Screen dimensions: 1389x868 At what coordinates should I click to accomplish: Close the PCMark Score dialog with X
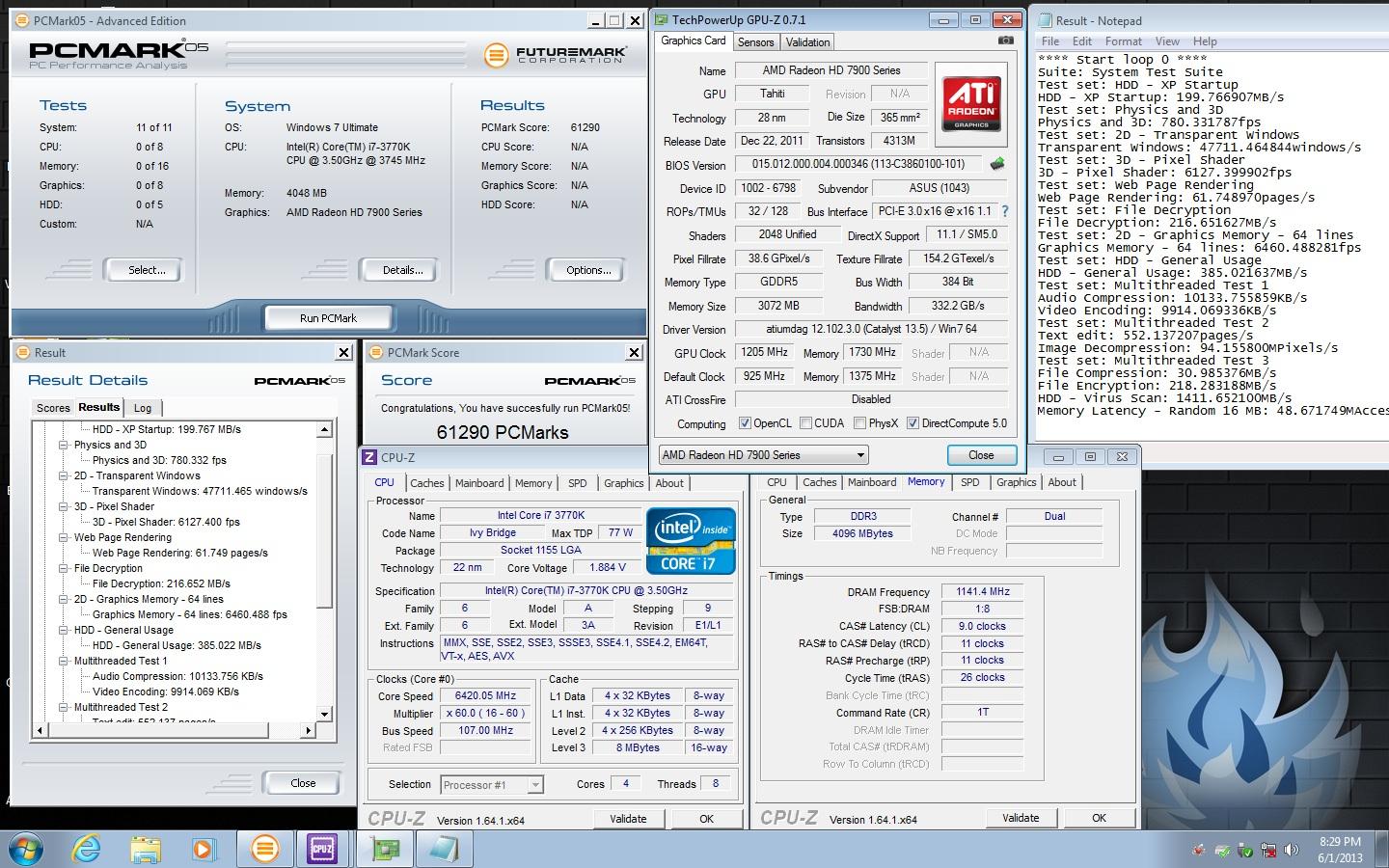(634, 353)
